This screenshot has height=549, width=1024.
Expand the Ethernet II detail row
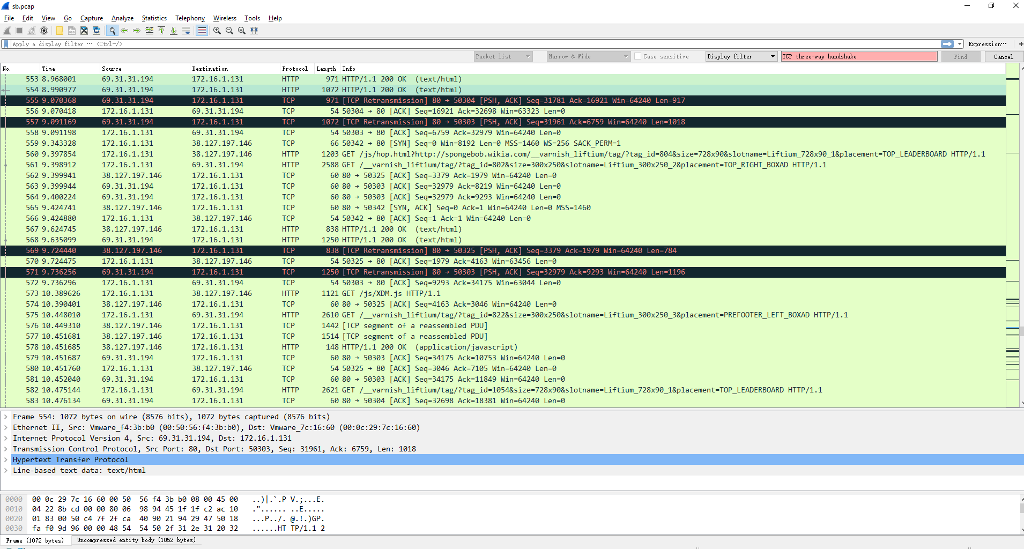(6, 428)
